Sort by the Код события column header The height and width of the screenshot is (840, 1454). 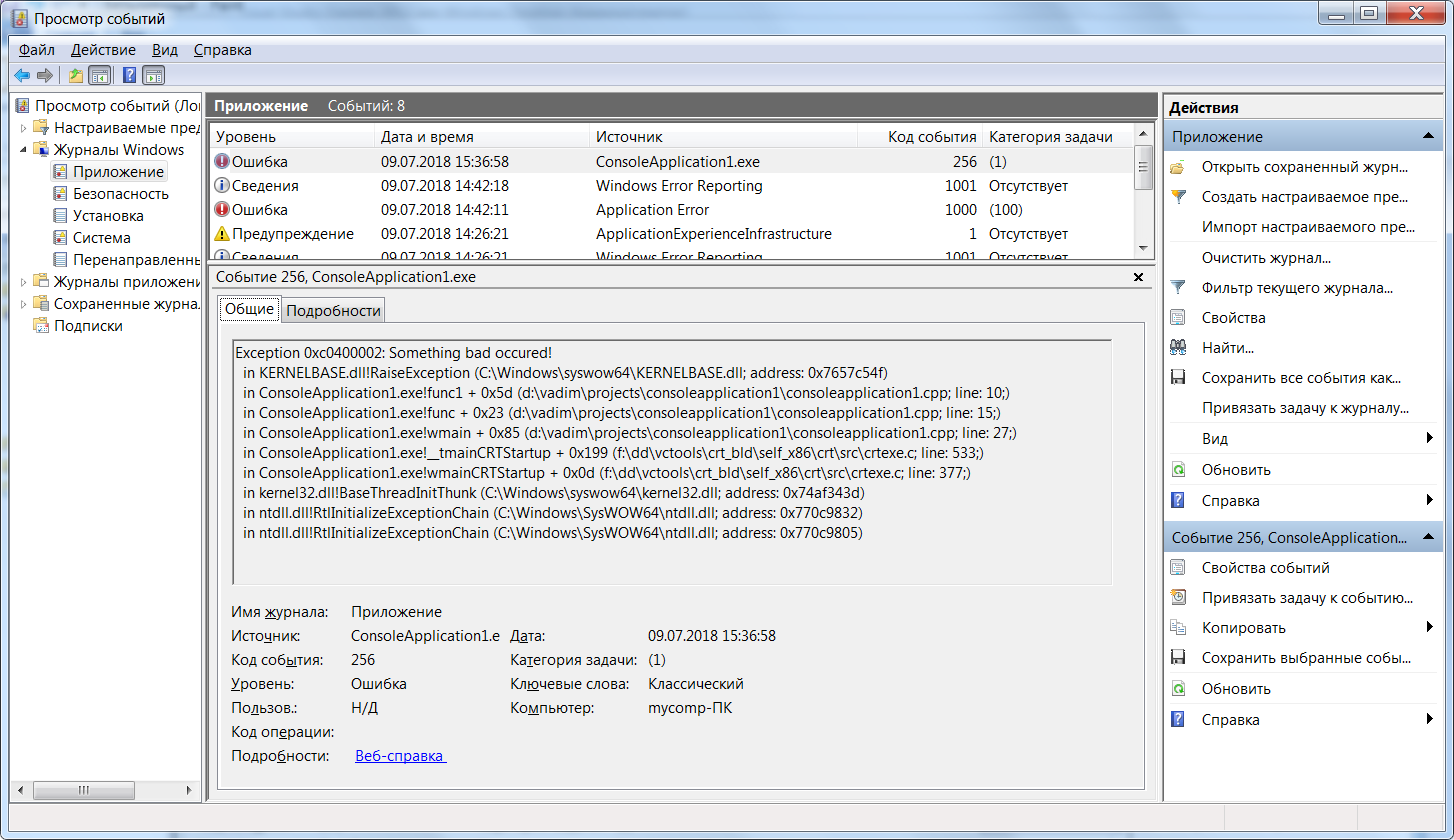coord(919,137)
